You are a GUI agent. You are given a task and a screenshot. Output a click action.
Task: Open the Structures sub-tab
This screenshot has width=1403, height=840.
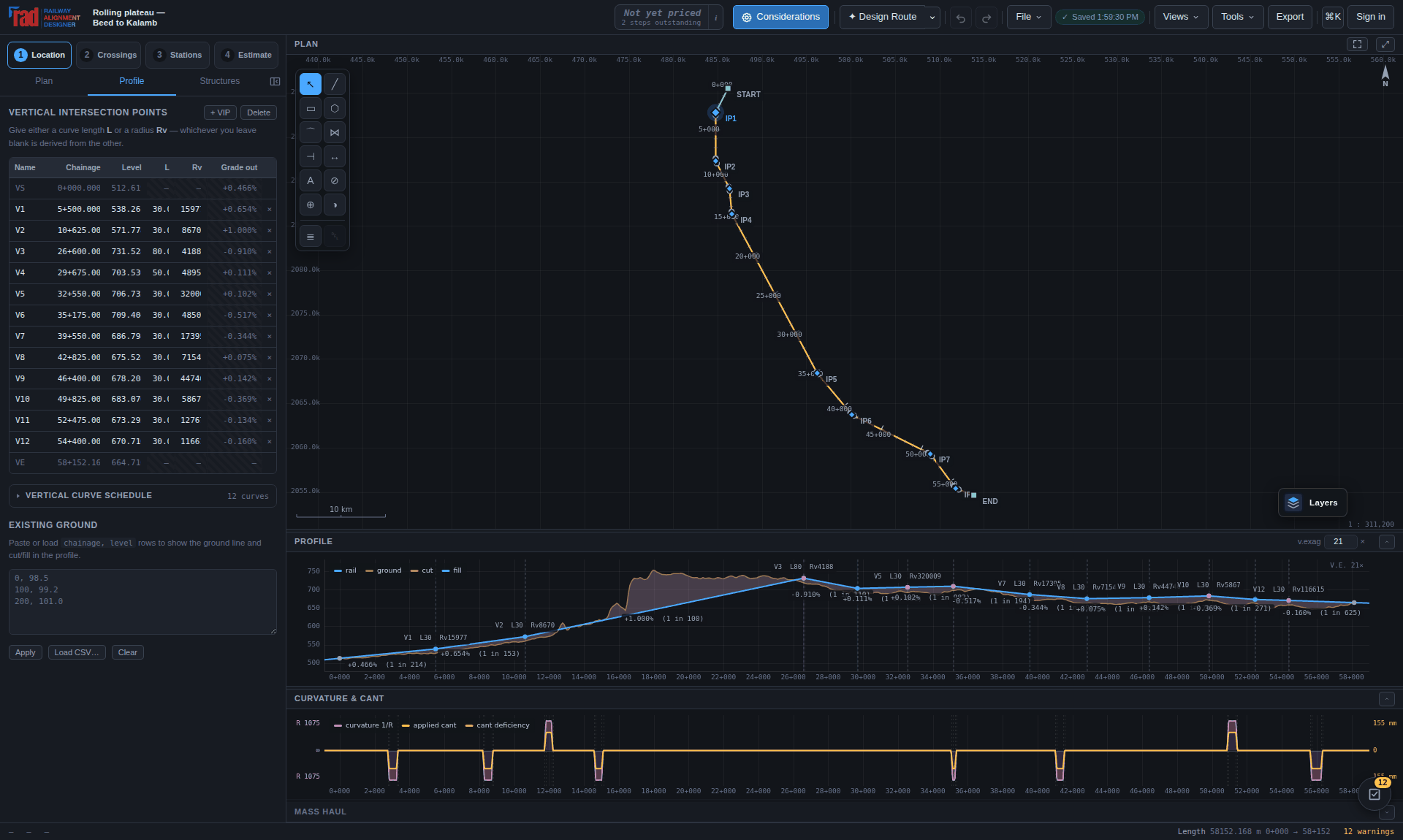tap(219, 81)
